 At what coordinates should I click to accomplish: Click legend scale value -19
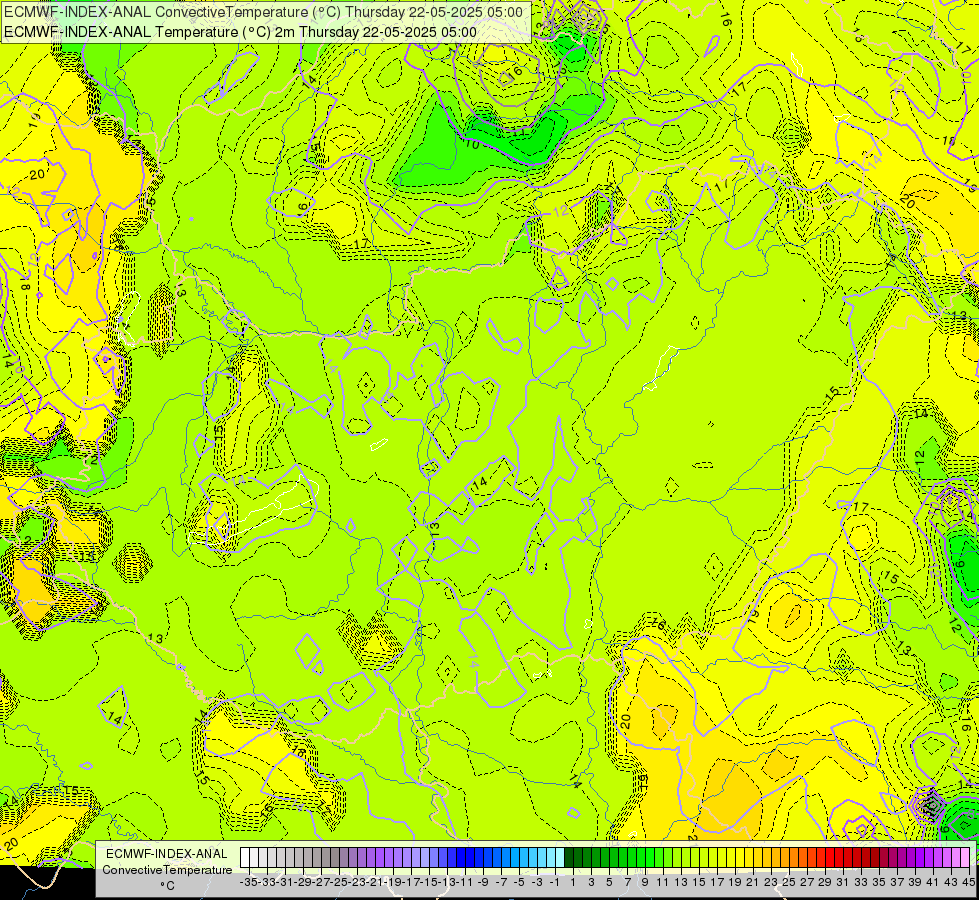[393, 883]
